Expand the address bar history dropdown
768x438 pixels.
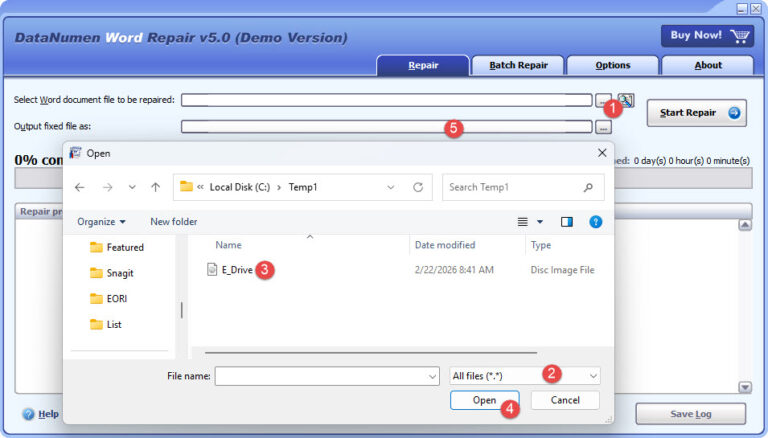pos(390,187)
